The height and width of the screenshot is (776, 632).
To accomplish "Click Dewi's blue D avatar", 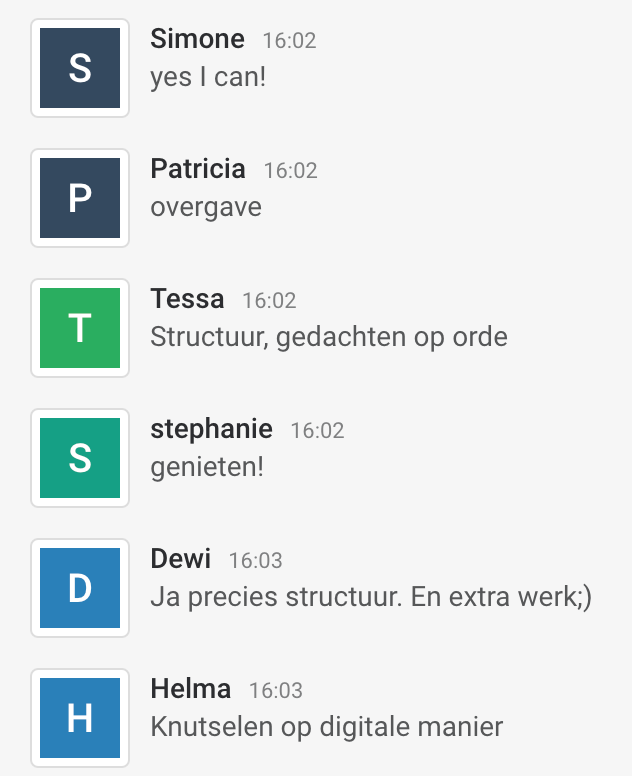I will pyautogui.click(x=80, y=588).
